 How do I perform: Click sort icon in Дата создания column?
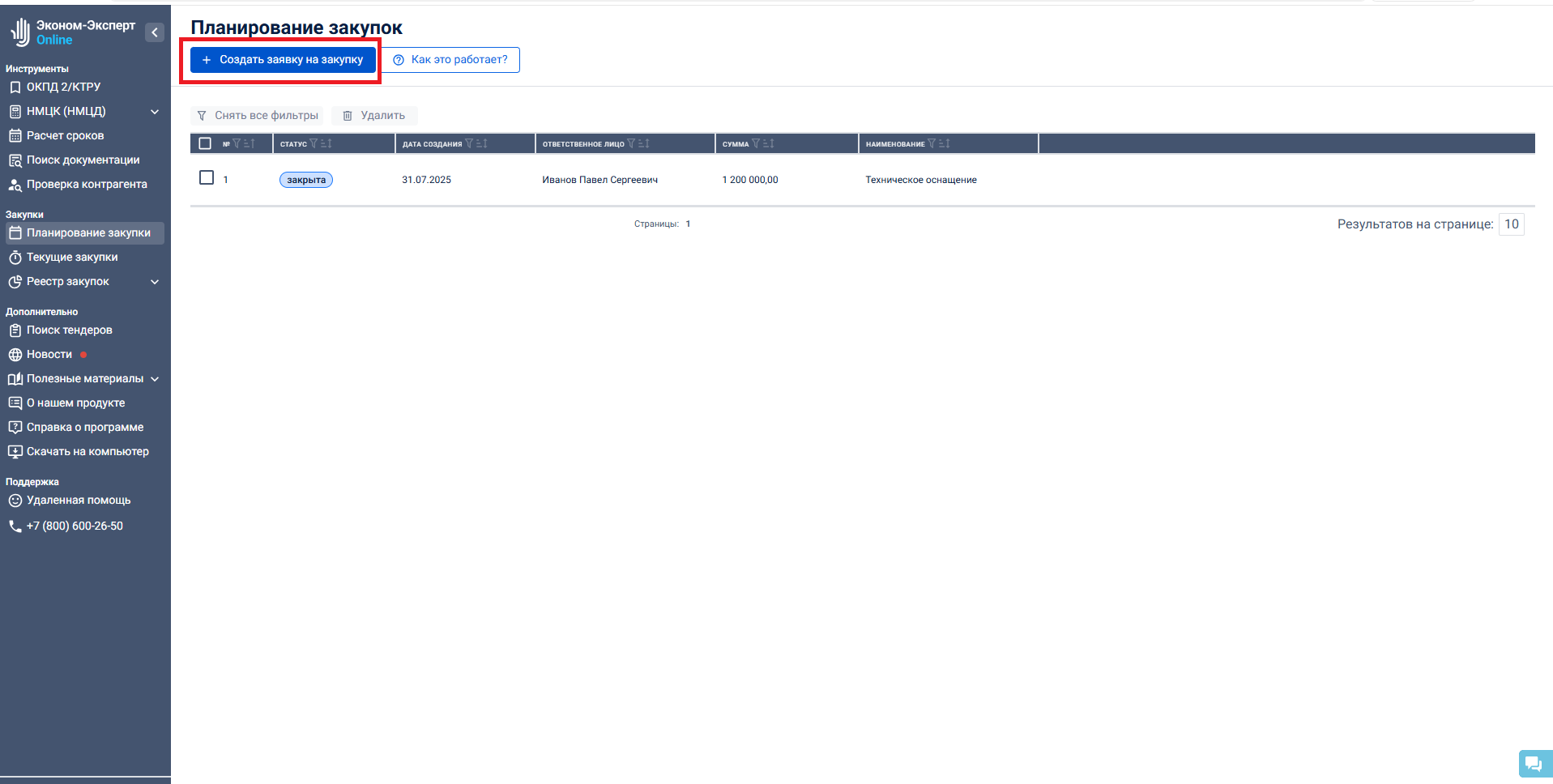[x=482, y=143]
